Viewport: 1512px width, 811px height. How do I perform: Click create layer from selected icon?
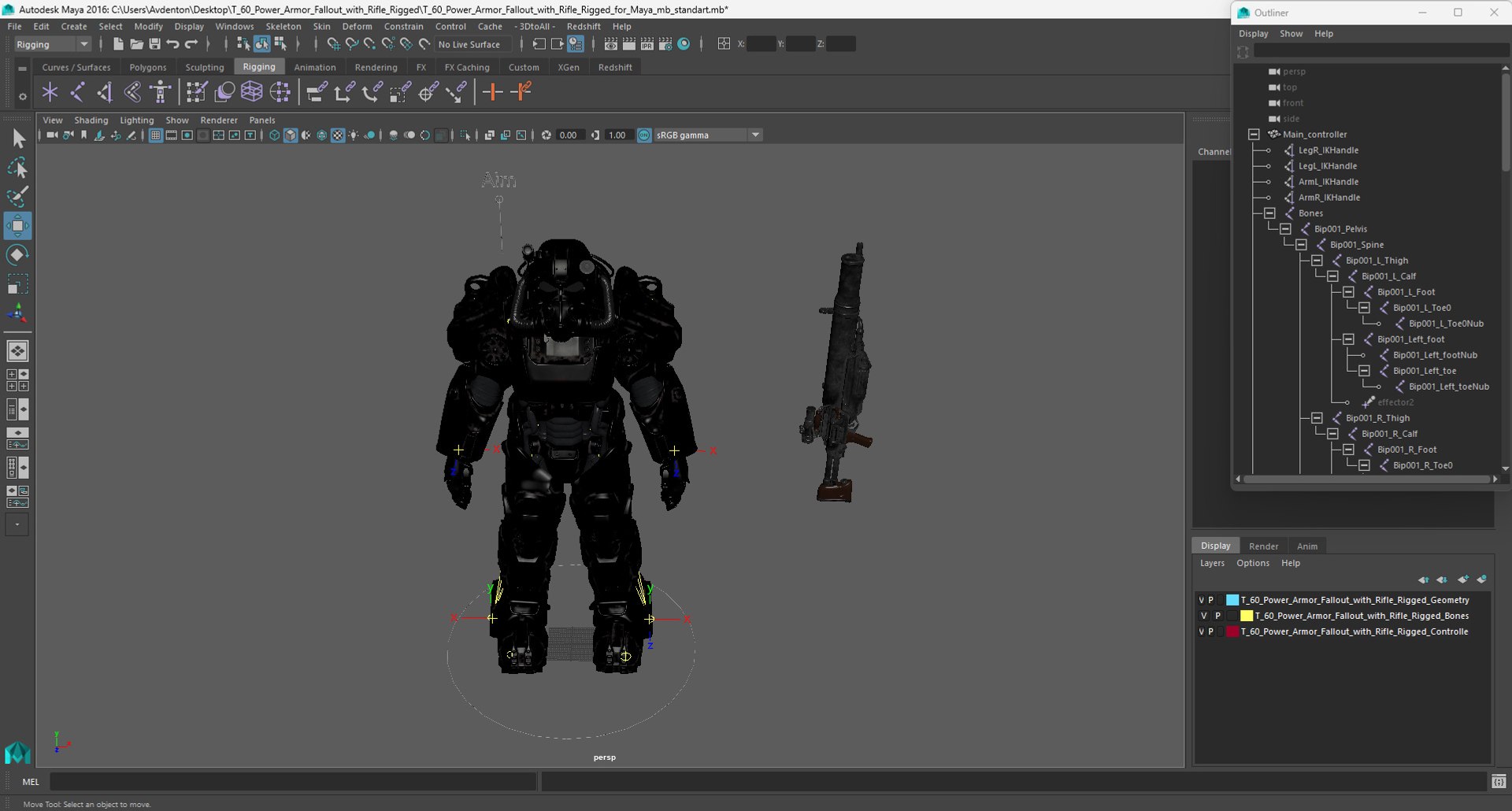coord(1482,580)
